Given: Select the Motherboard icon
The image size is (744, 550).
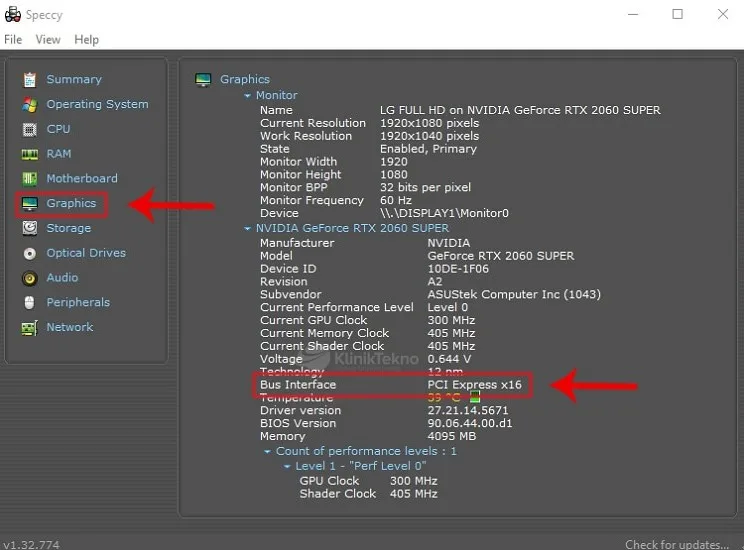Looking at the screenshot, I should 30,178.
